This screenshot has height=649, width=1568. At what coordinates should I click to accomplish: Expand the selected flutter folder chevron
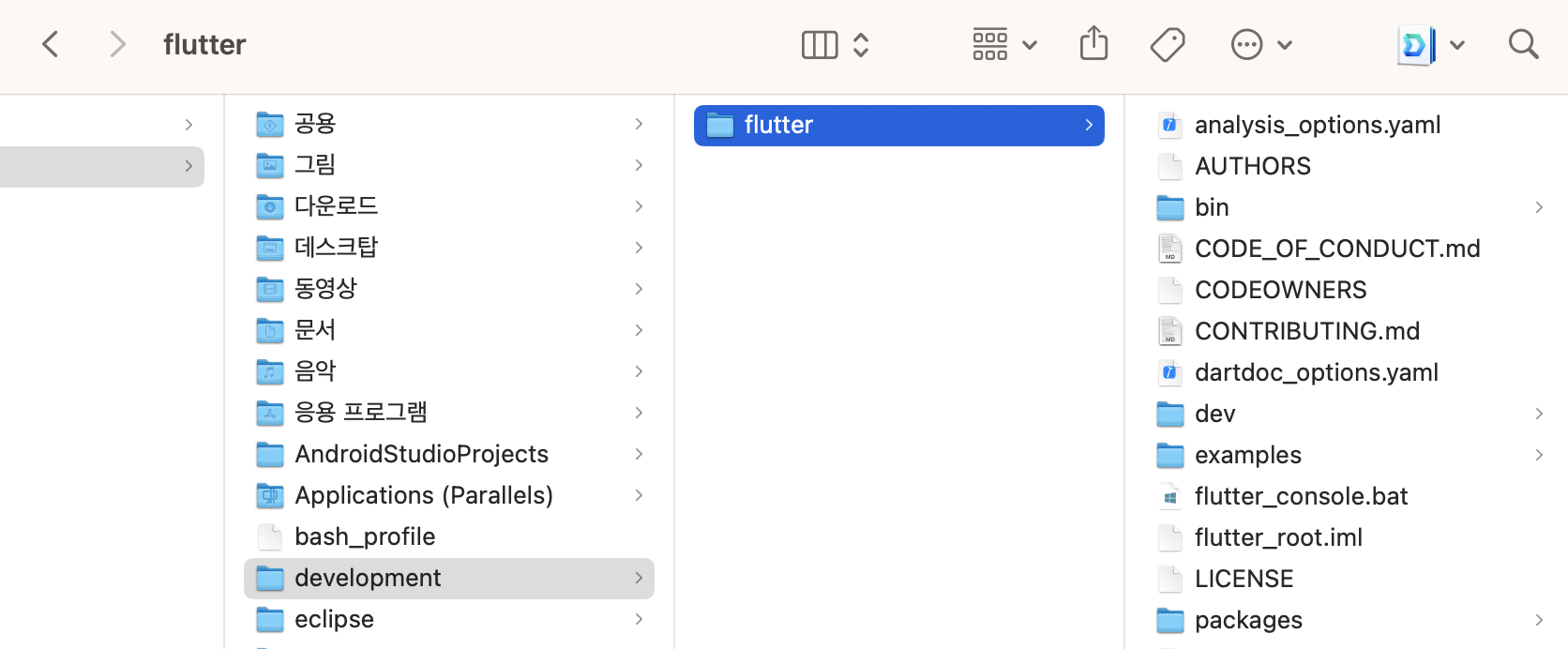coord(1089,125)
